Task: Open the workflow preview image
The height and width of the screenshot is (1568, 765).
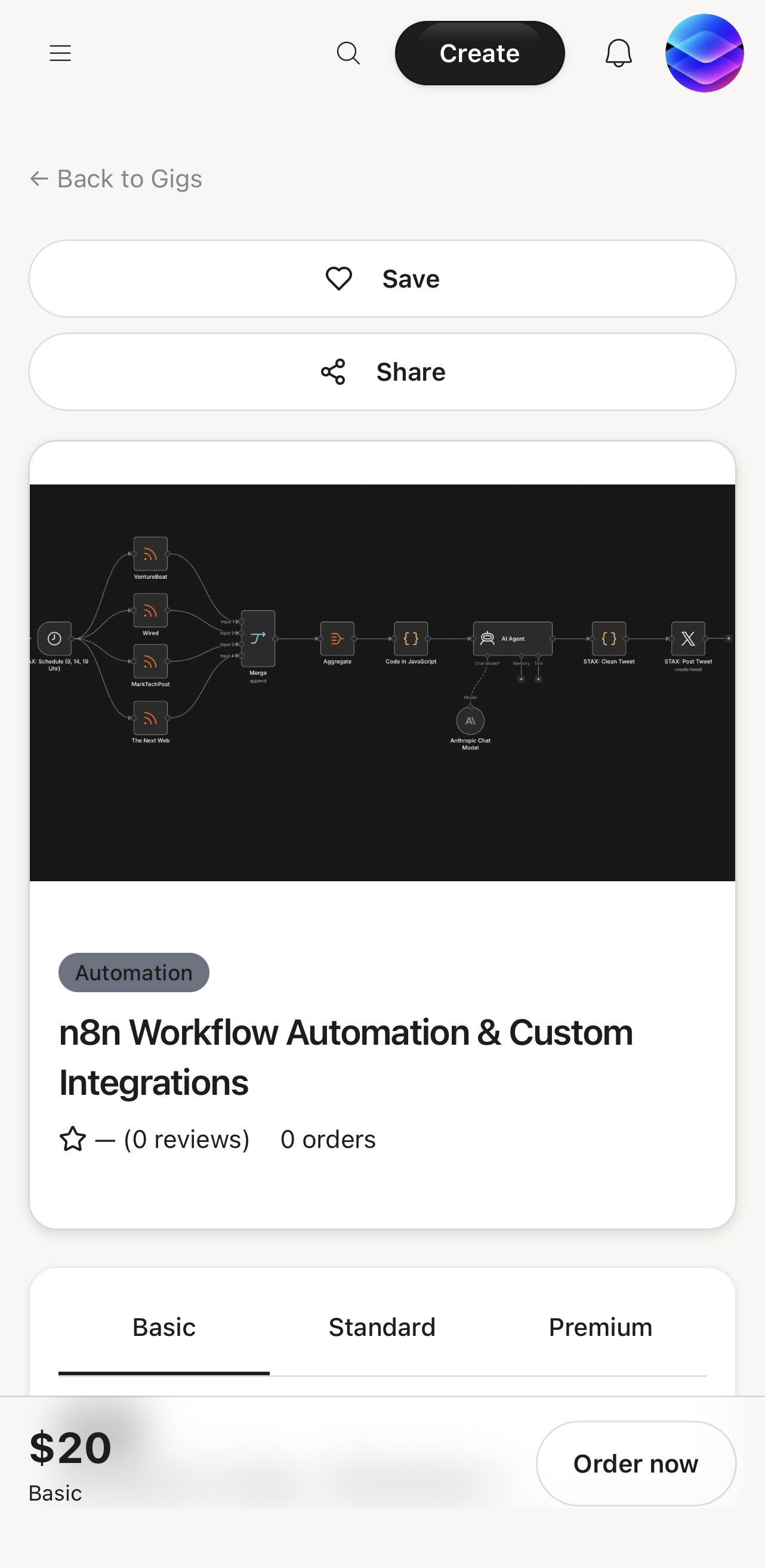Action: point(382,683)
